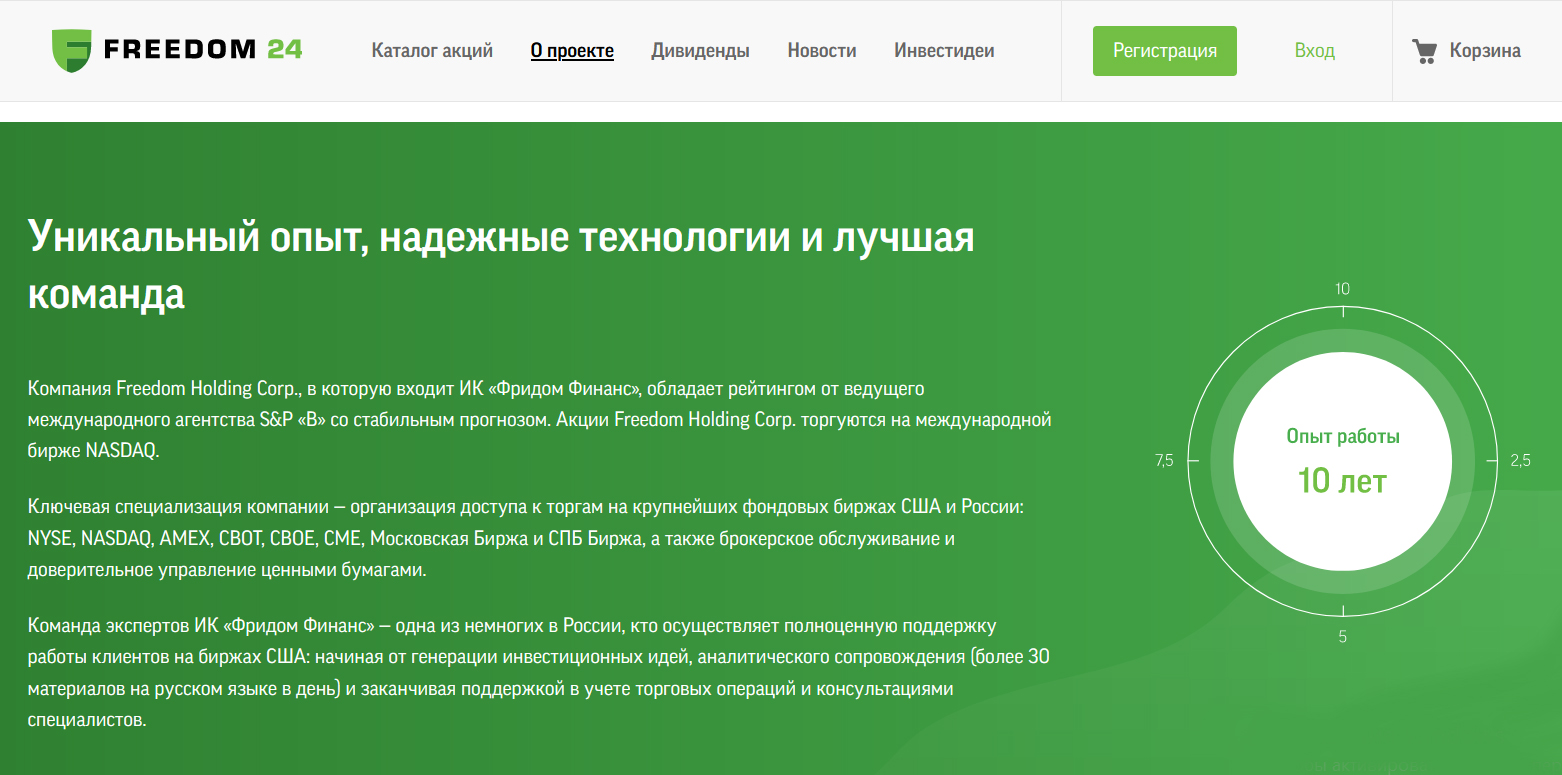Open the Новости page
Image resolution: width=1562 pixels, height=775 pixels.
pos(821,51)
